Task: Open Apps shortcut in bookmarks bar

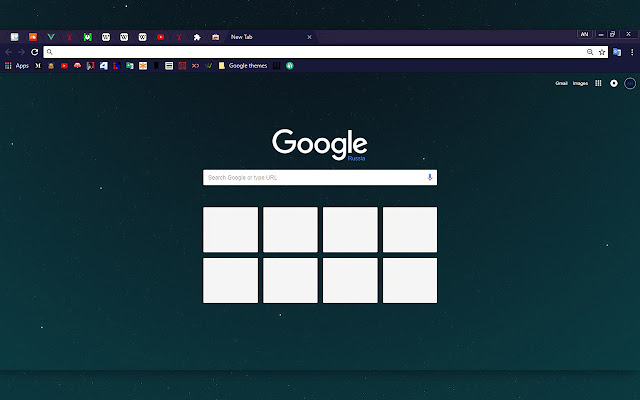Action: pos(17,66)
